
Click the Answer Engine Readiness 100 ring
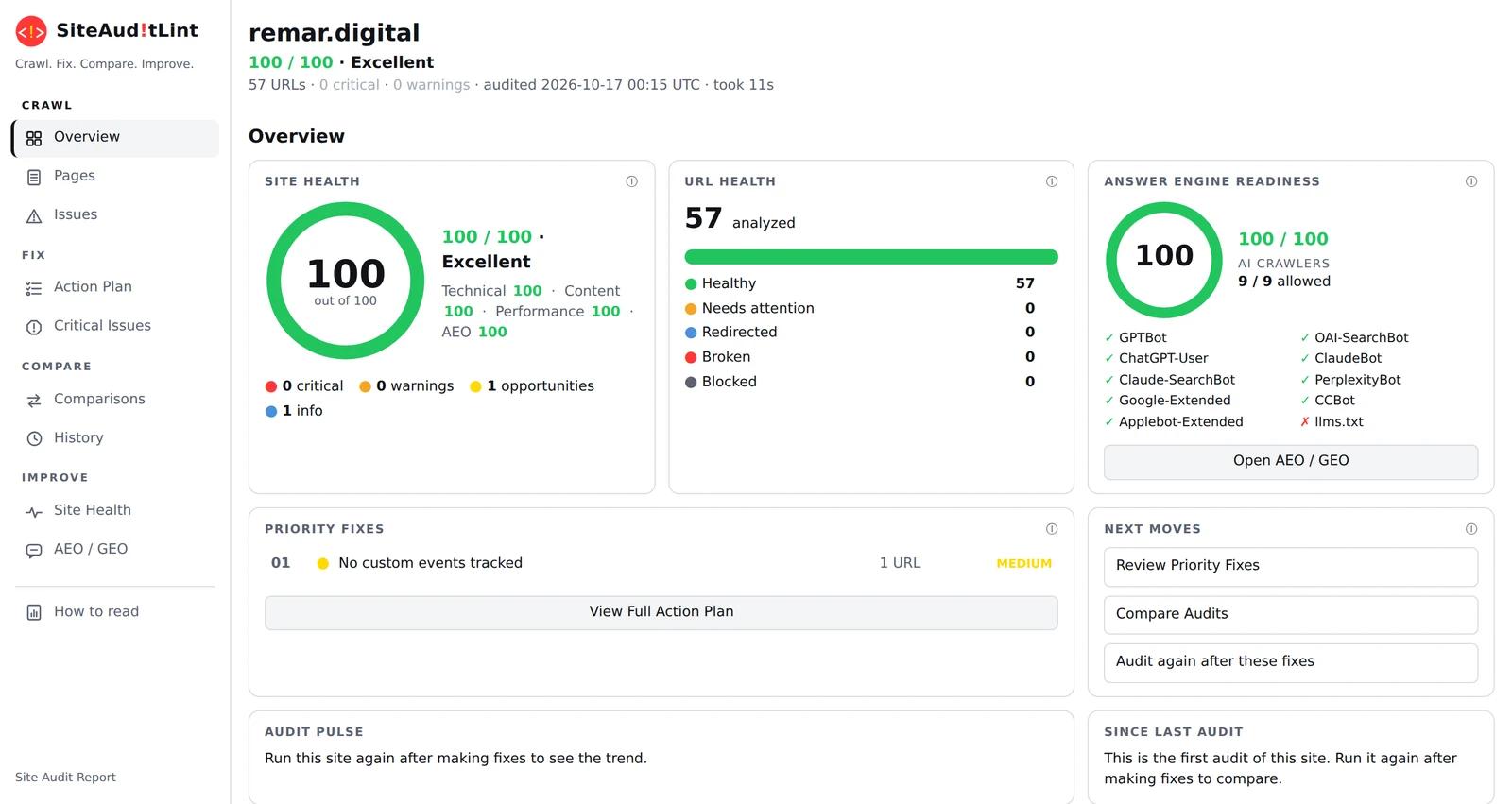tap(1164, 260)
